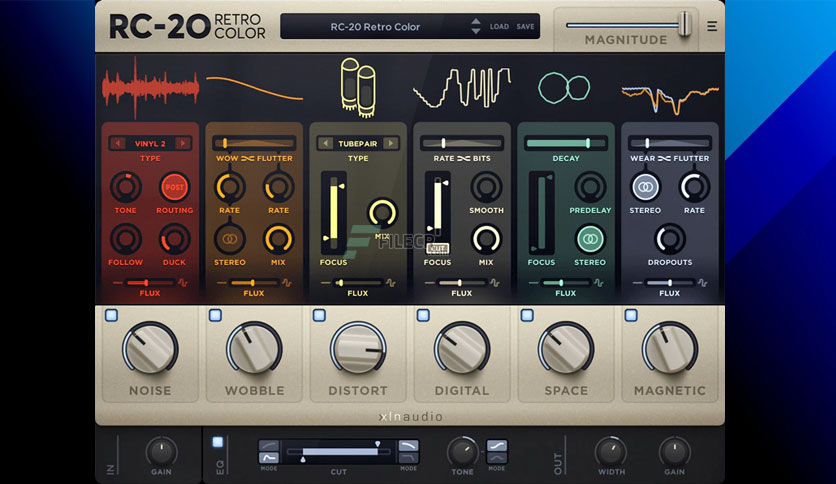Click the flux wave icon in Noise module
836x484 pixels.
183,283
